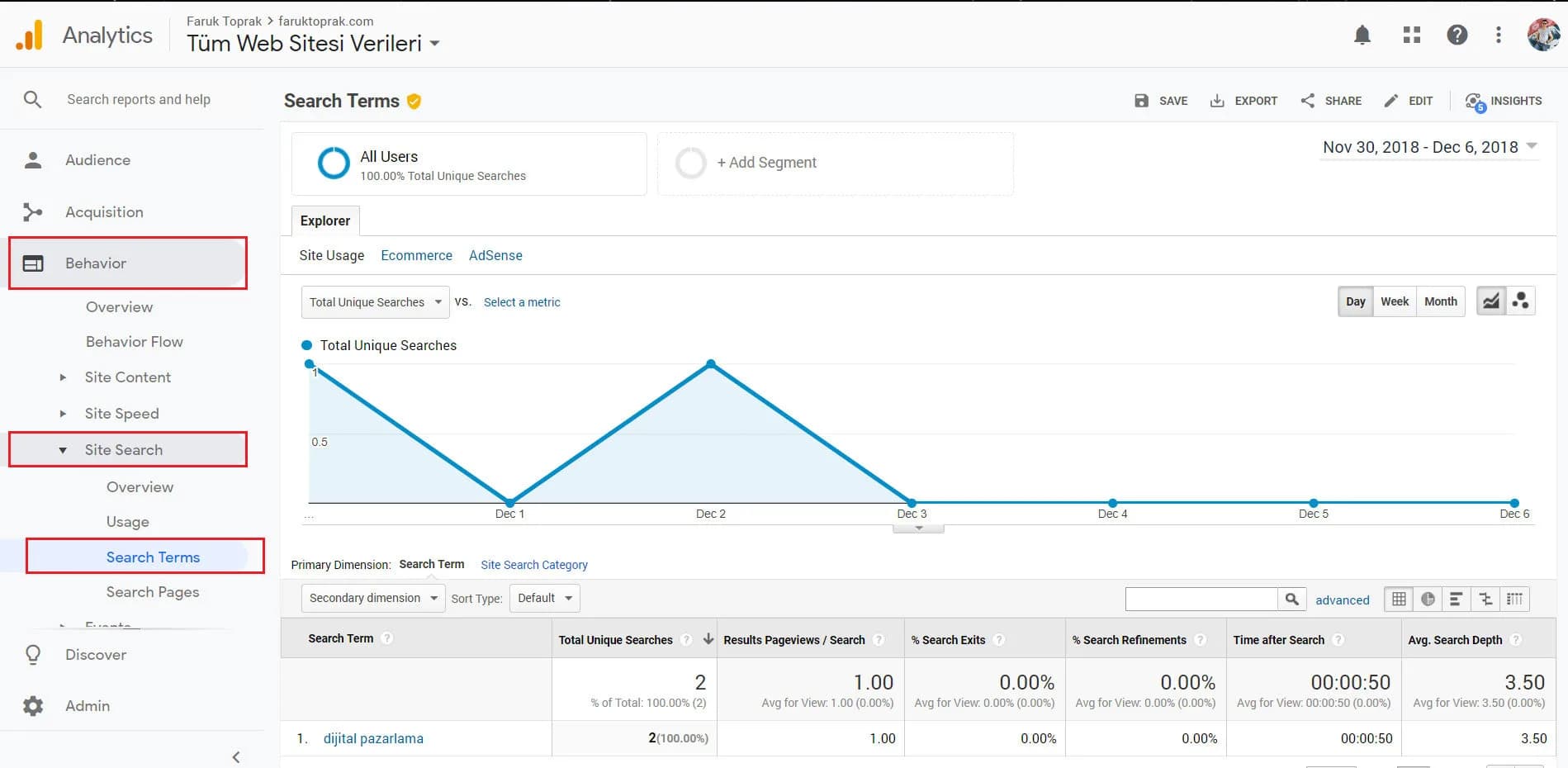The width and height of the screenshot is (1568, 768).
Task: Switch dimension to Site Search Category
Action: (534, 565)
